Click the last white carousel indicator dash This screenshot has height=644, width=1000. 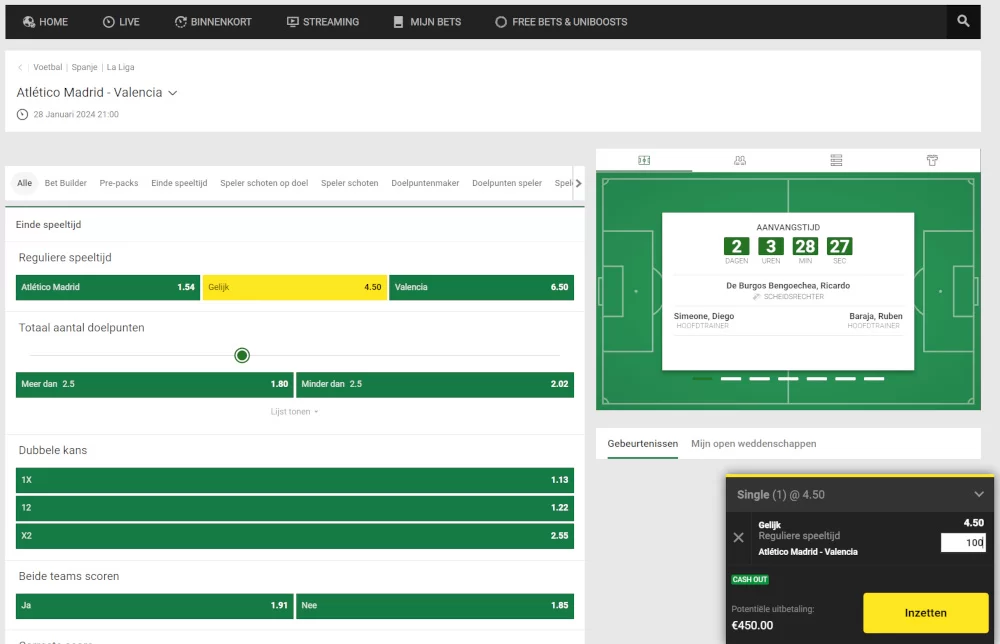tap(874, 379)
